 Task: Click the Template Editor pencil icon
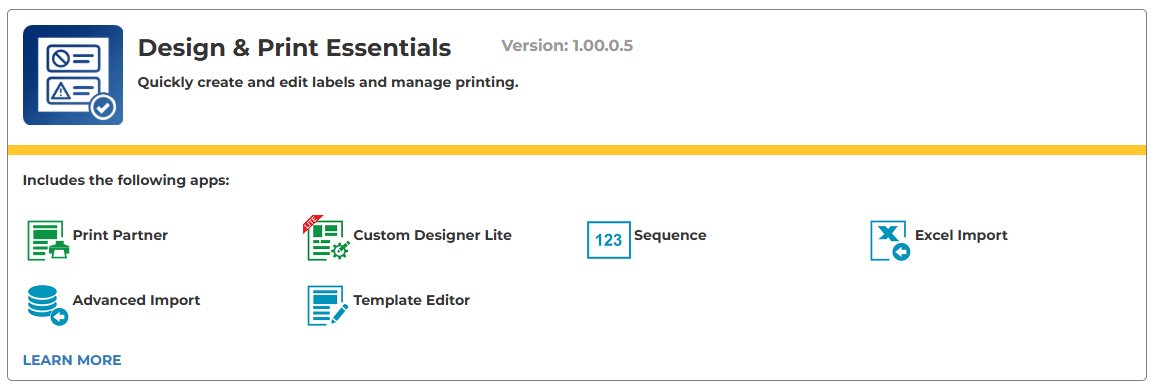click(x=328, y=305)
